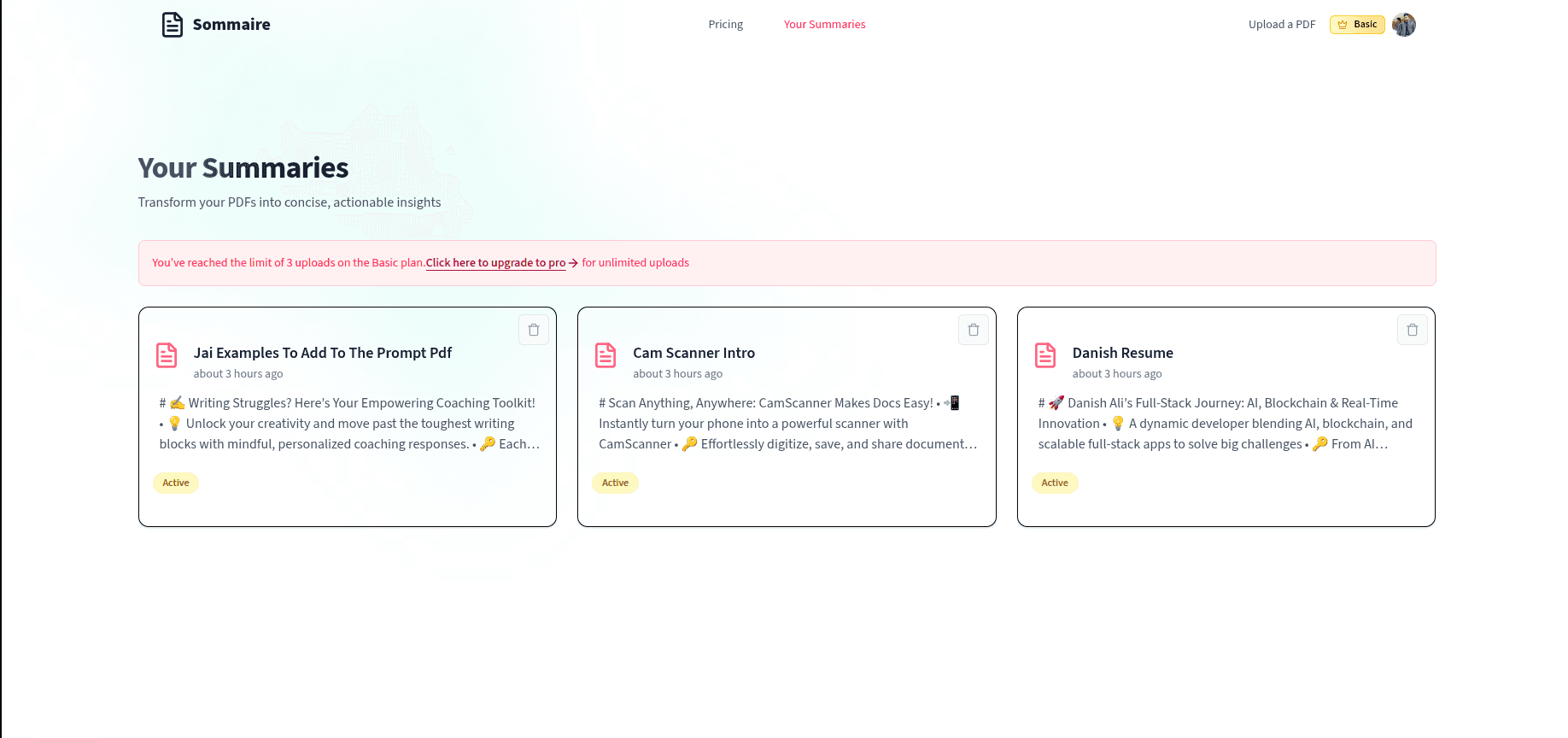Click the file icon beside Cam Scanner Intro
This screenshot has height=738, width=1568.
click(x=606, y=355)
